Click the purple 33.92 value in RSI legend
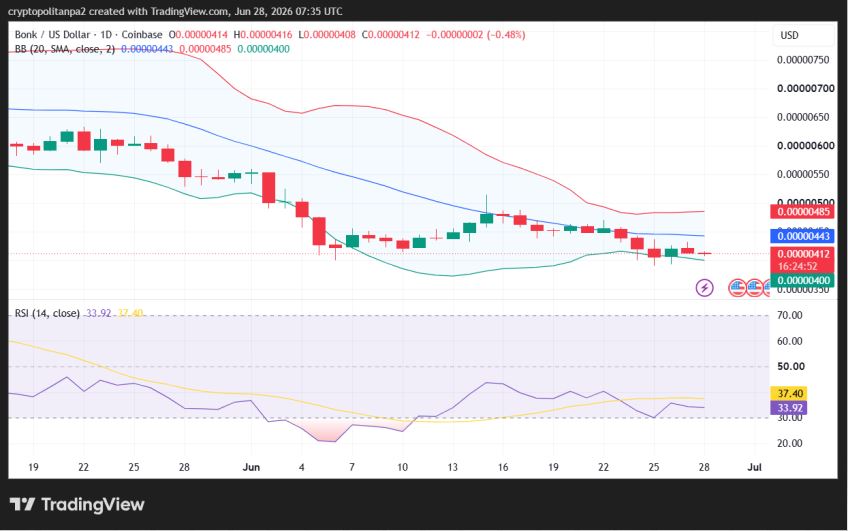This screenshot has width=848, height=531. click(98, 314)
